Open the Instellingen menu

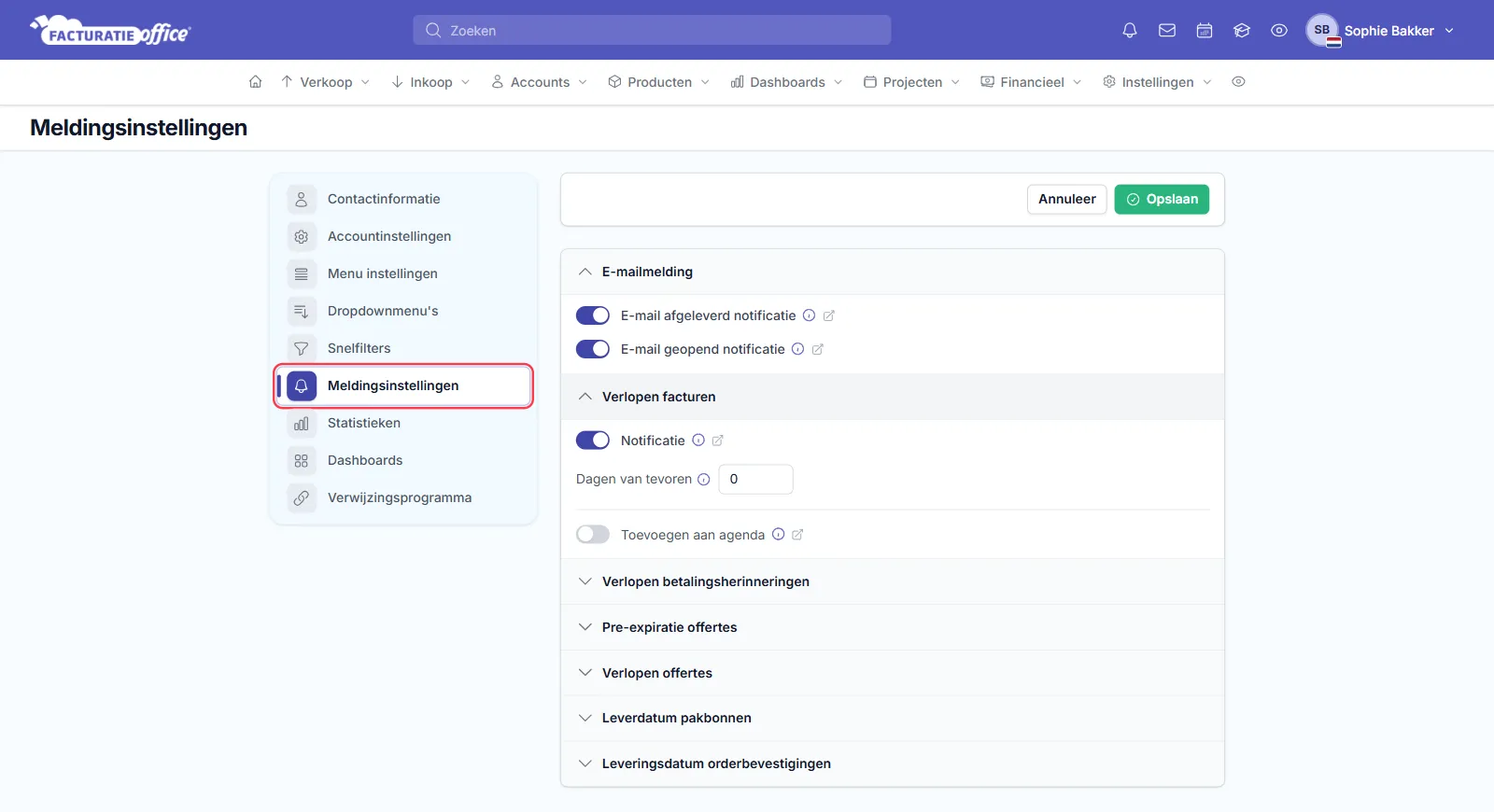tap(1157, 82)
